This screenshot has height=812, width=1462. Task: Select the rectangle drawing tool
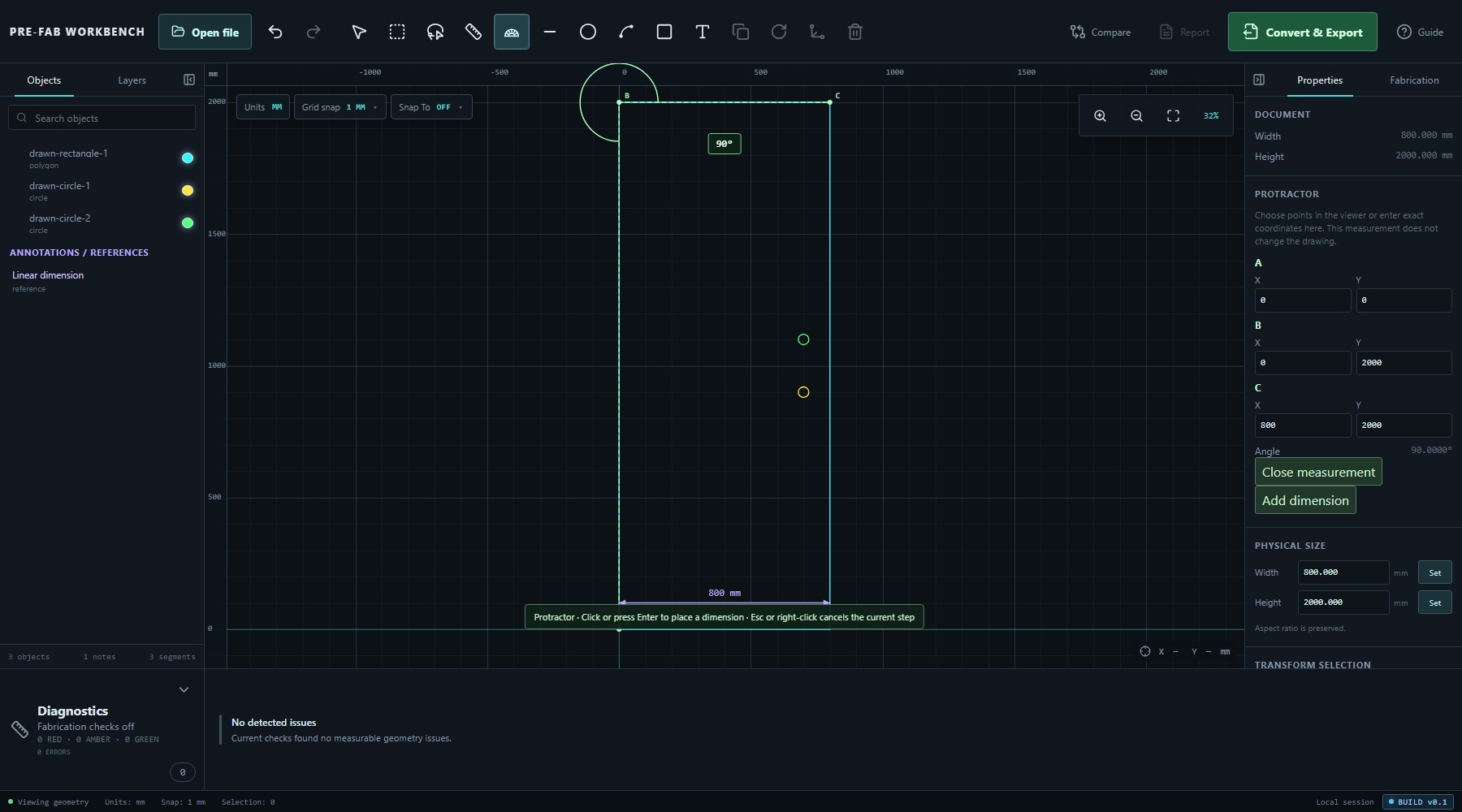tap(664, 32)
